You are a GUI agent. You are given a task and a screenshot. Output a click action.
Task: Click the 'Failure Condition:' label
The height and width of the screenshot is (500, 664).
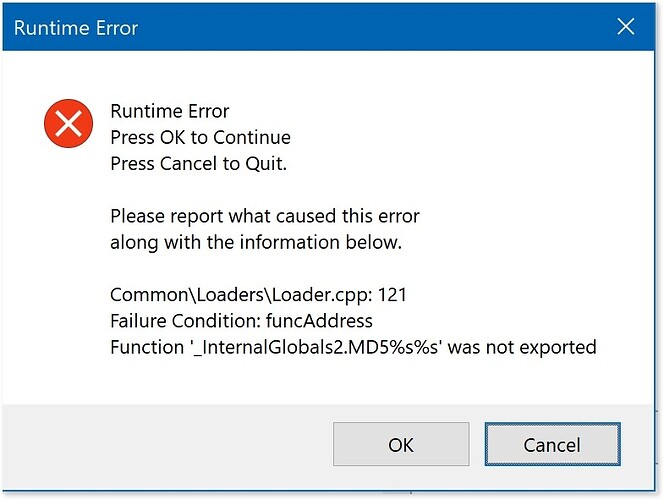(x=185, y=321)
